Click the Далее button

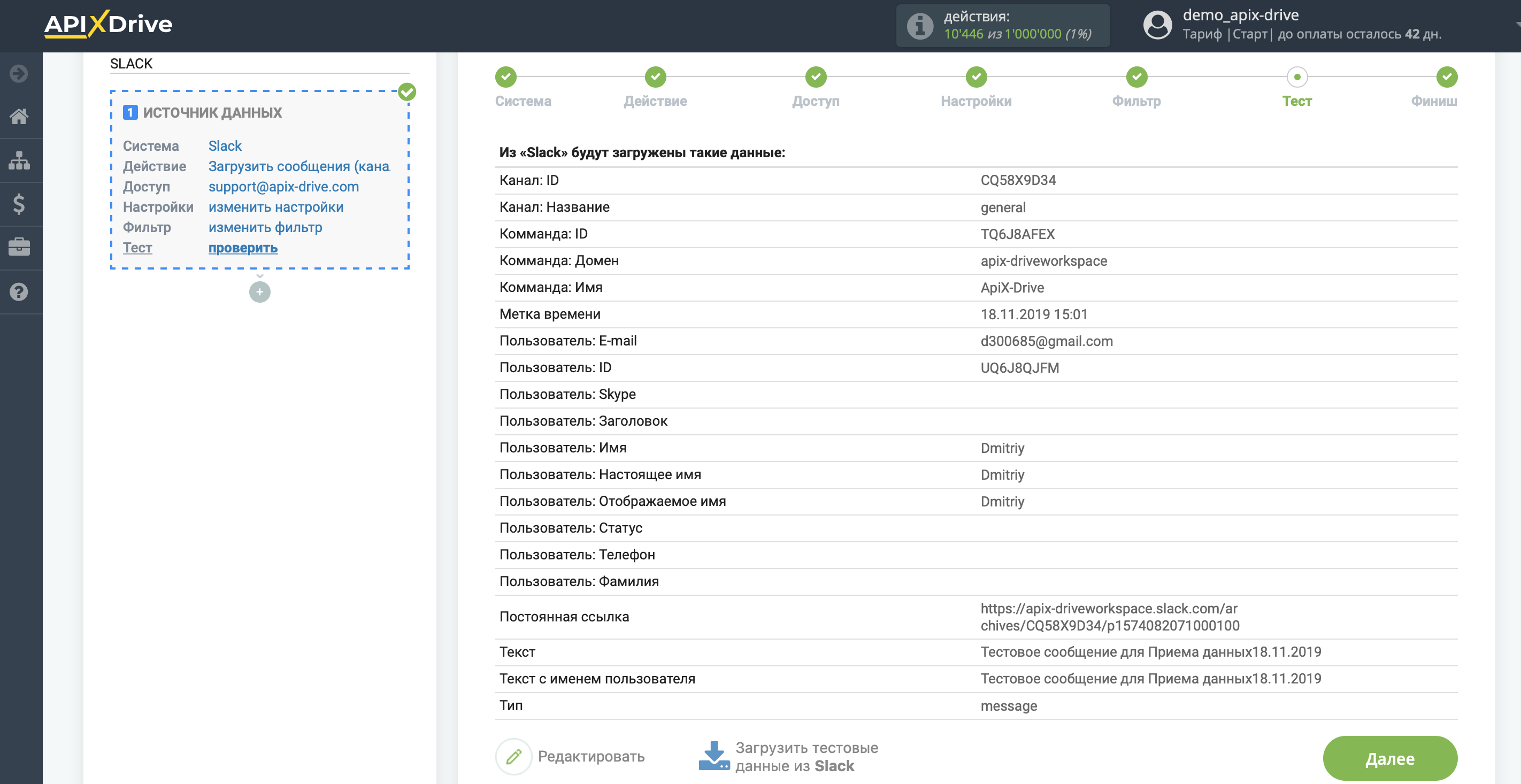point(1390,758)
